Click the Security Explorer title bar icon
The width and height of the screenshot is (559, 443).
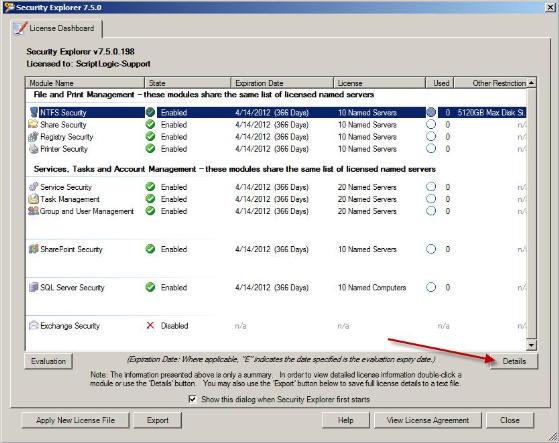[x=9, y=7]
